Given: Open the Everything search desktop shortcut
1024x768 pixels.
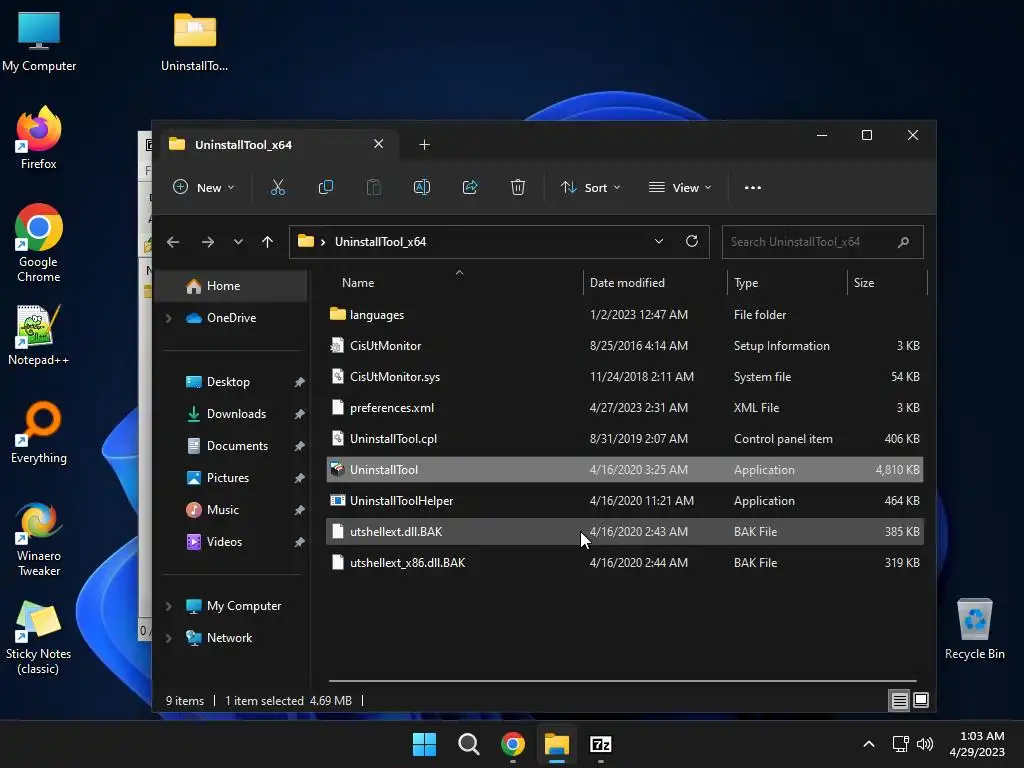Looking at the screenshot, I should pyautogui.click(x=39, y=432).
